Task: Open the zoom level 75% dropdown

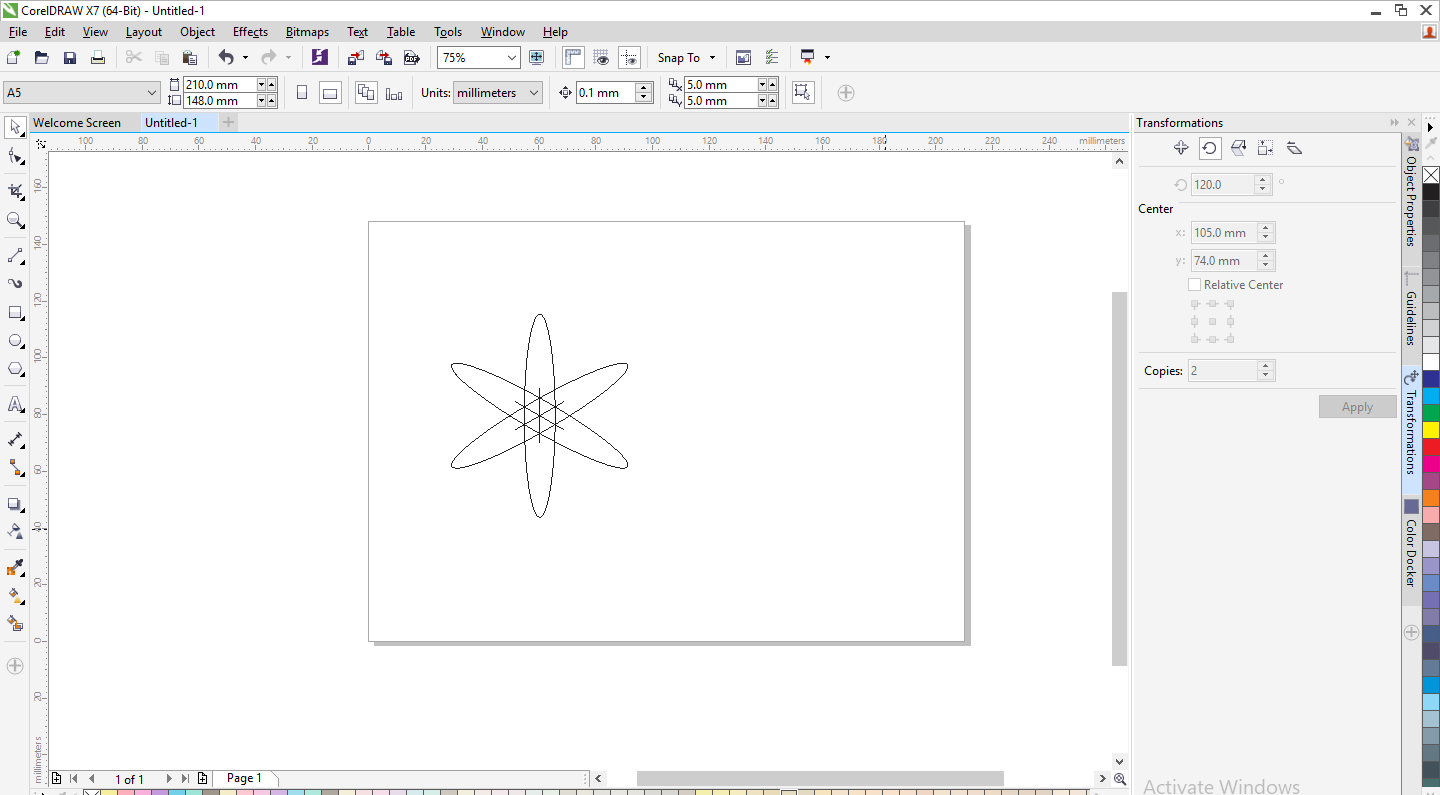Action: (511, 58)
